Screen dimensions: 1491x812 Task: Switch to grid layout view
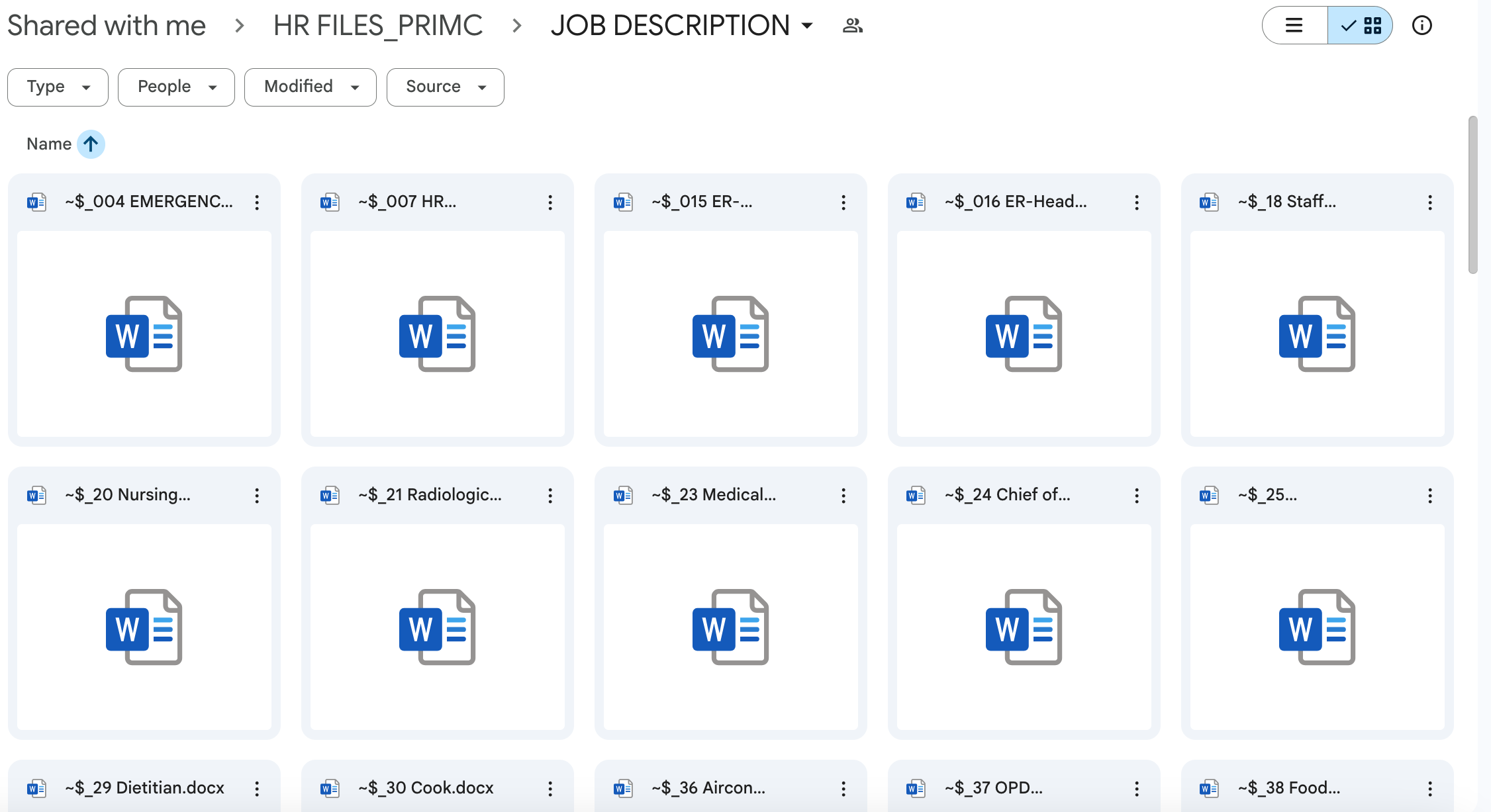pyautogui.click(x=1360, y=26)
